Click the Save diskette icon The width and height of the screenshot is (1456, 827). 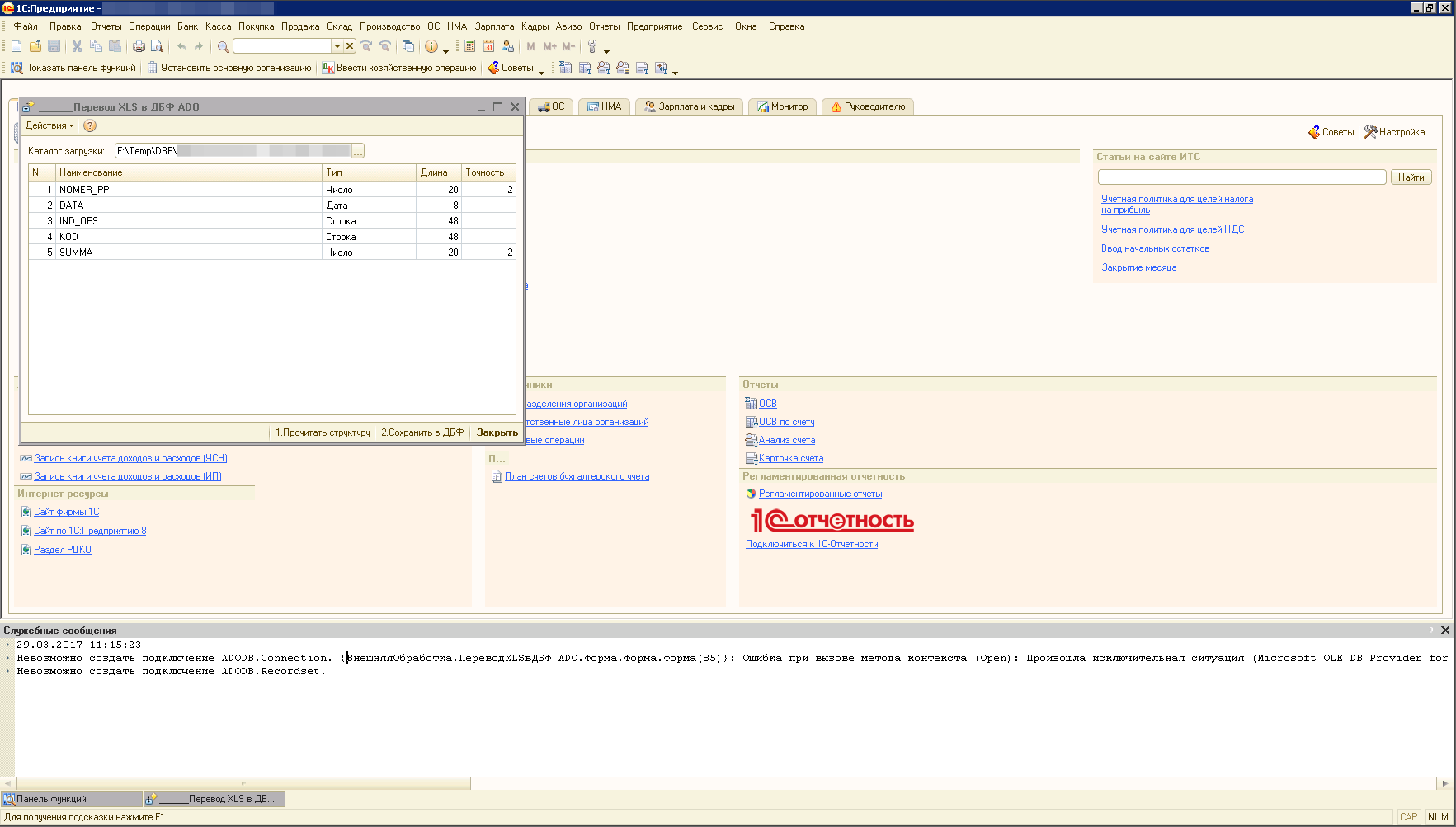[x=54, y=46]
